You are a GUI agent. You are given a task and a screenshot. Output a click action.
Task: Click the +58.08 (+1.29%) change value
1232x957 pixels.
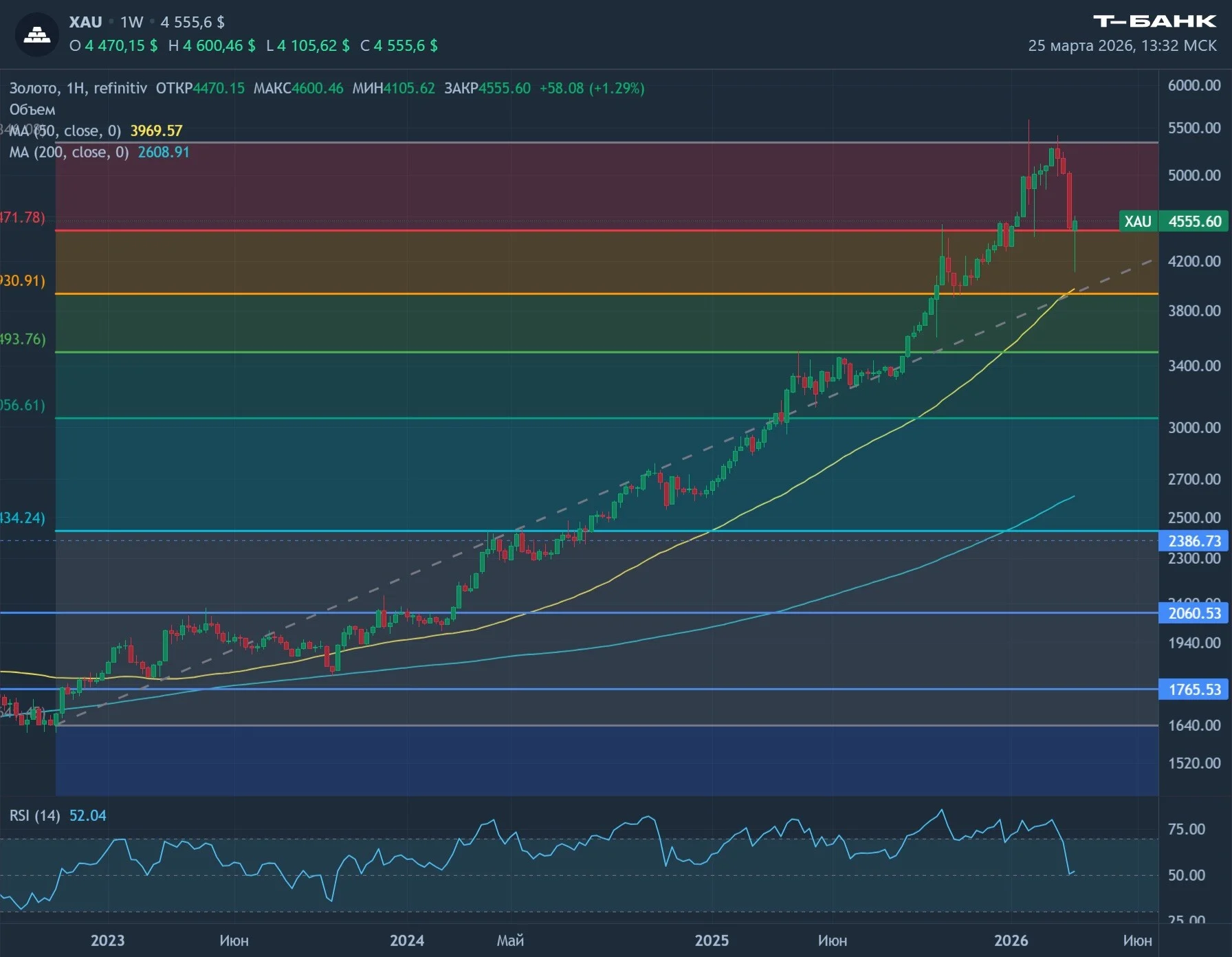coord(592,88)
